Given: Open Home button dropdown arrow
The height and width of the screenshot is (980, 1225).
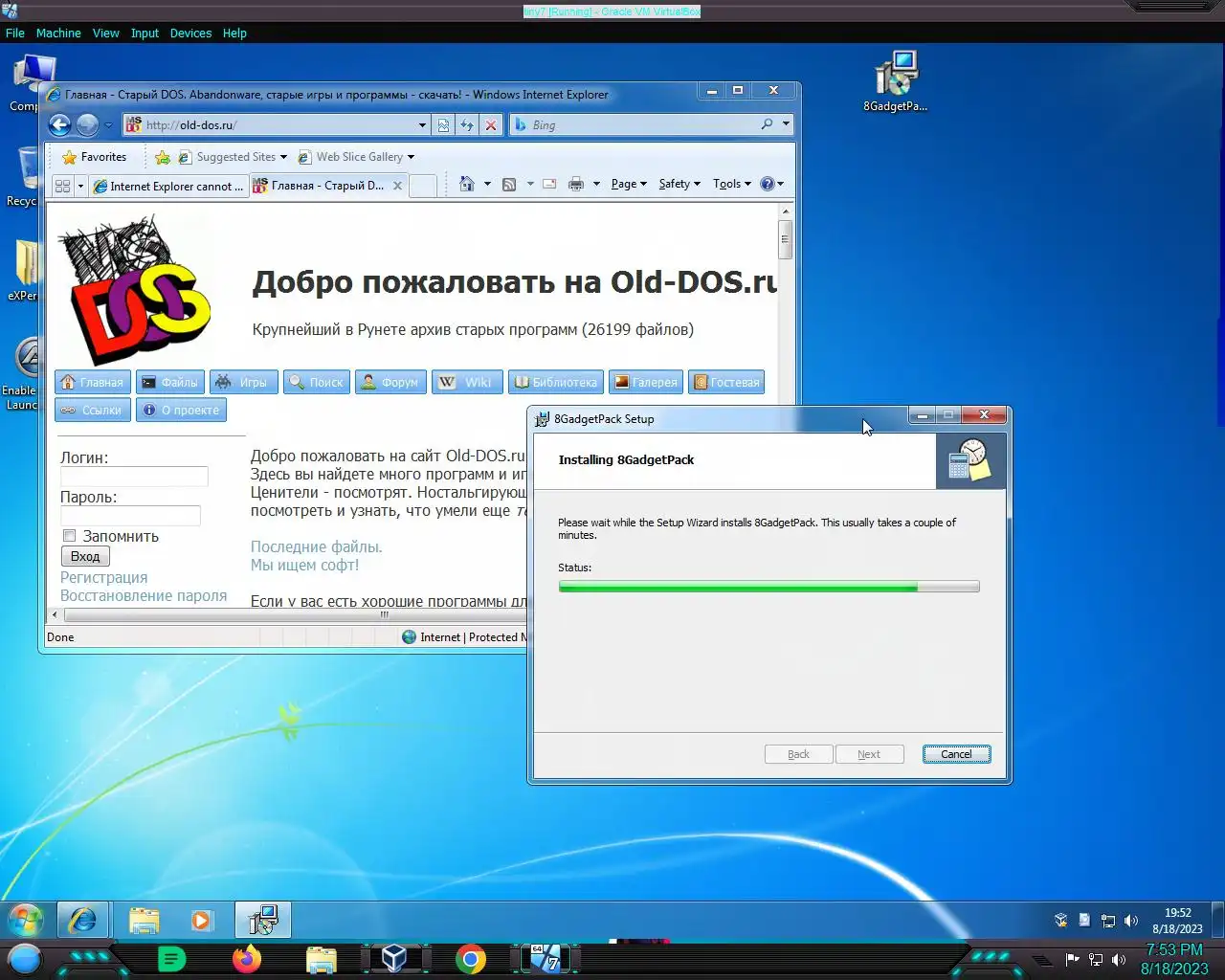Looking at the screenshot, I should [487, 184].
